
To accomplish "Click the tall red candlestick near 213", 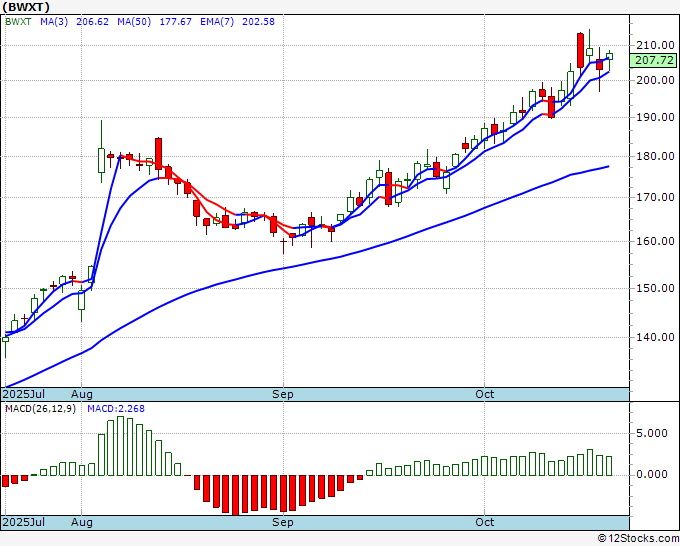I will [580, 50].
